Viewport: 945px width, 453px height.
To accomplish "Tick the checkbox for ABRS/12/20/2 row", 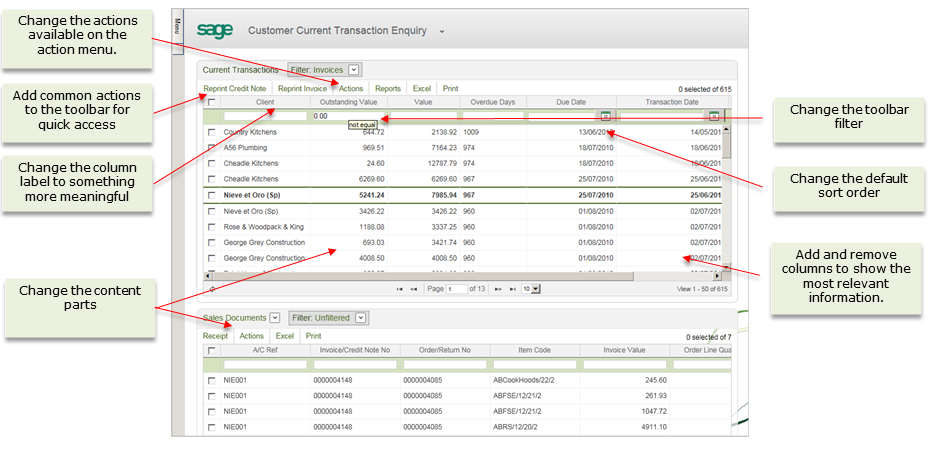I will 212,428.
